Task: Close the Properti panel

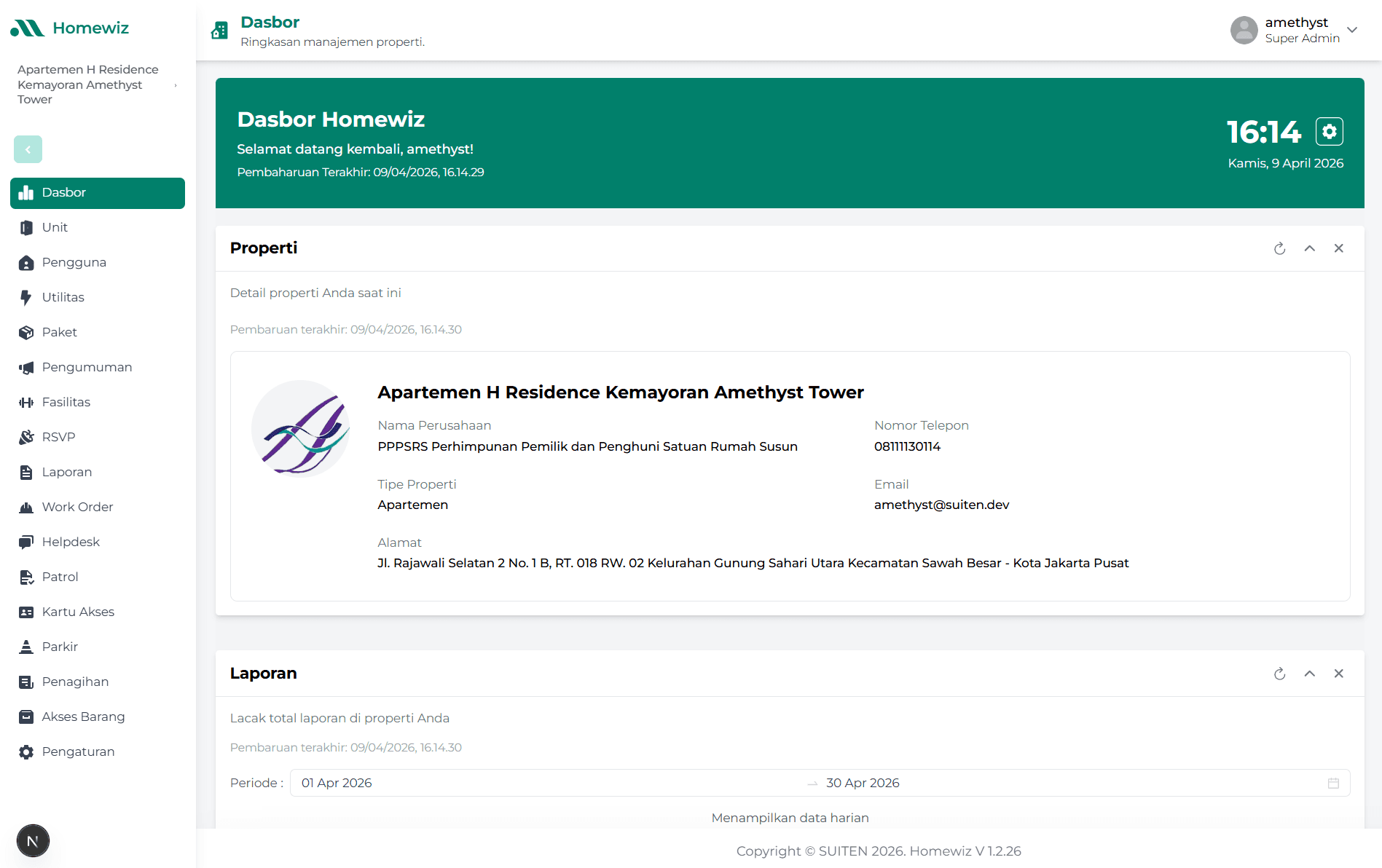Action: (1339, 248)
